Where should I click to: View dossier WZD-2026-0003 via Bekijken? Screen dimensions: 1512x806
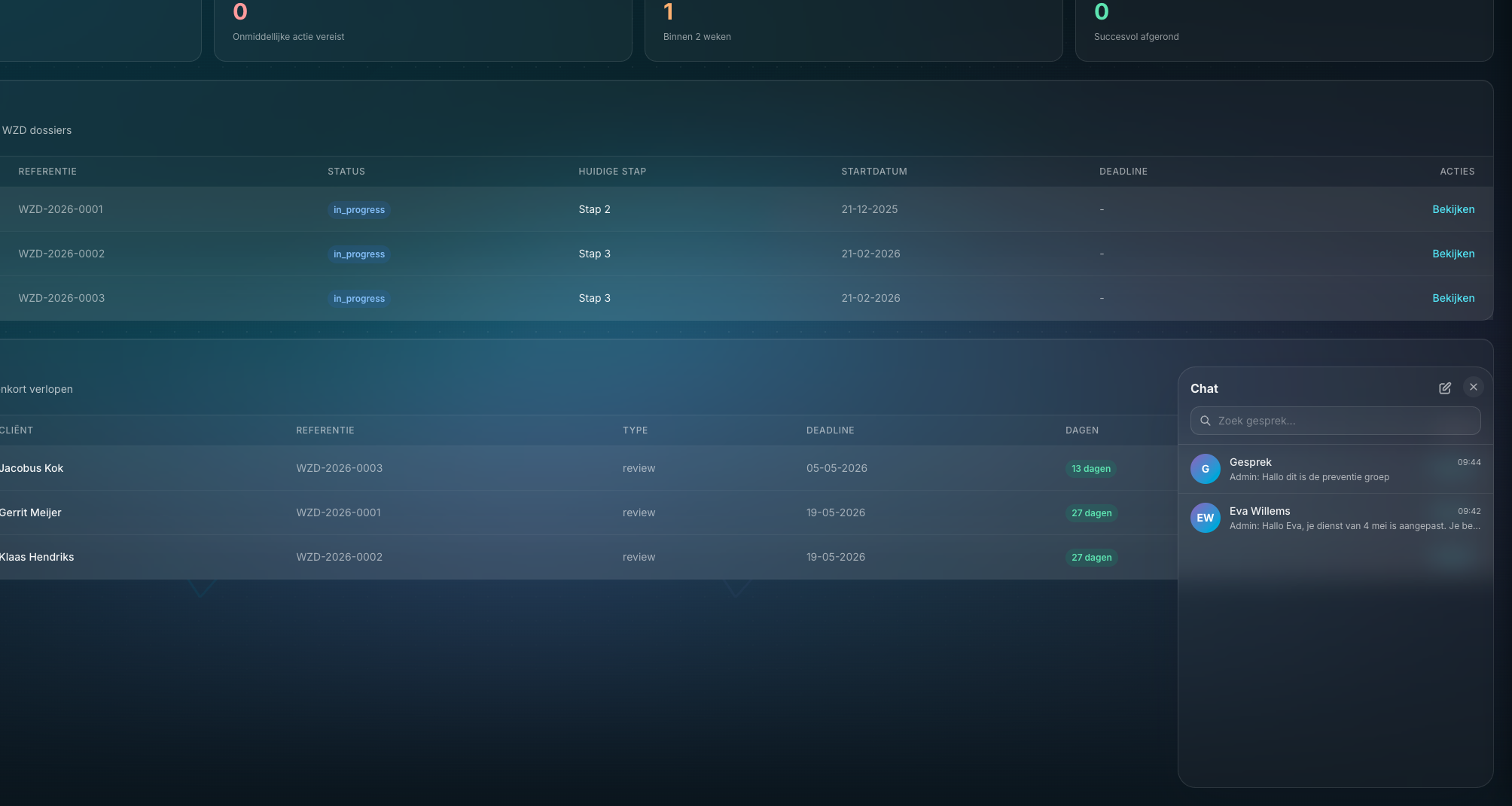click(x=1453, y=298)
